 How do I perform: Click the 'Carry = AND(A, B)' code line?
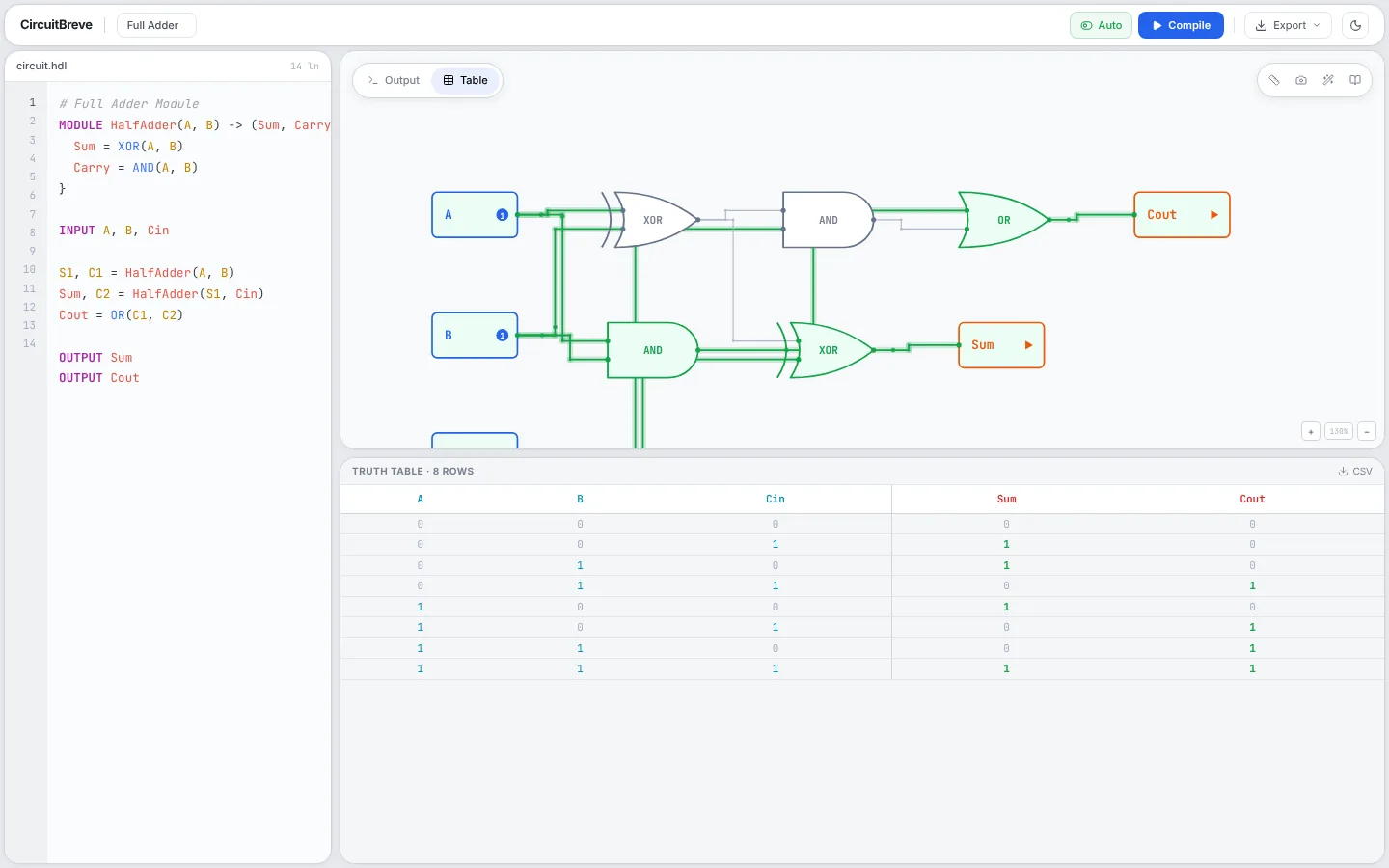(136, 168)
